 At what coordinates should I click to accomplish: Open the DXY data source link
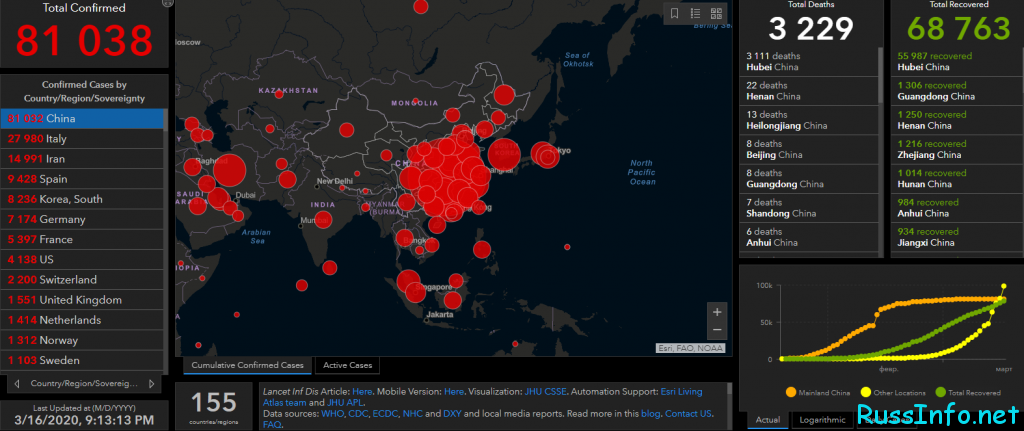pyautogui.click(x=452, y=414)
